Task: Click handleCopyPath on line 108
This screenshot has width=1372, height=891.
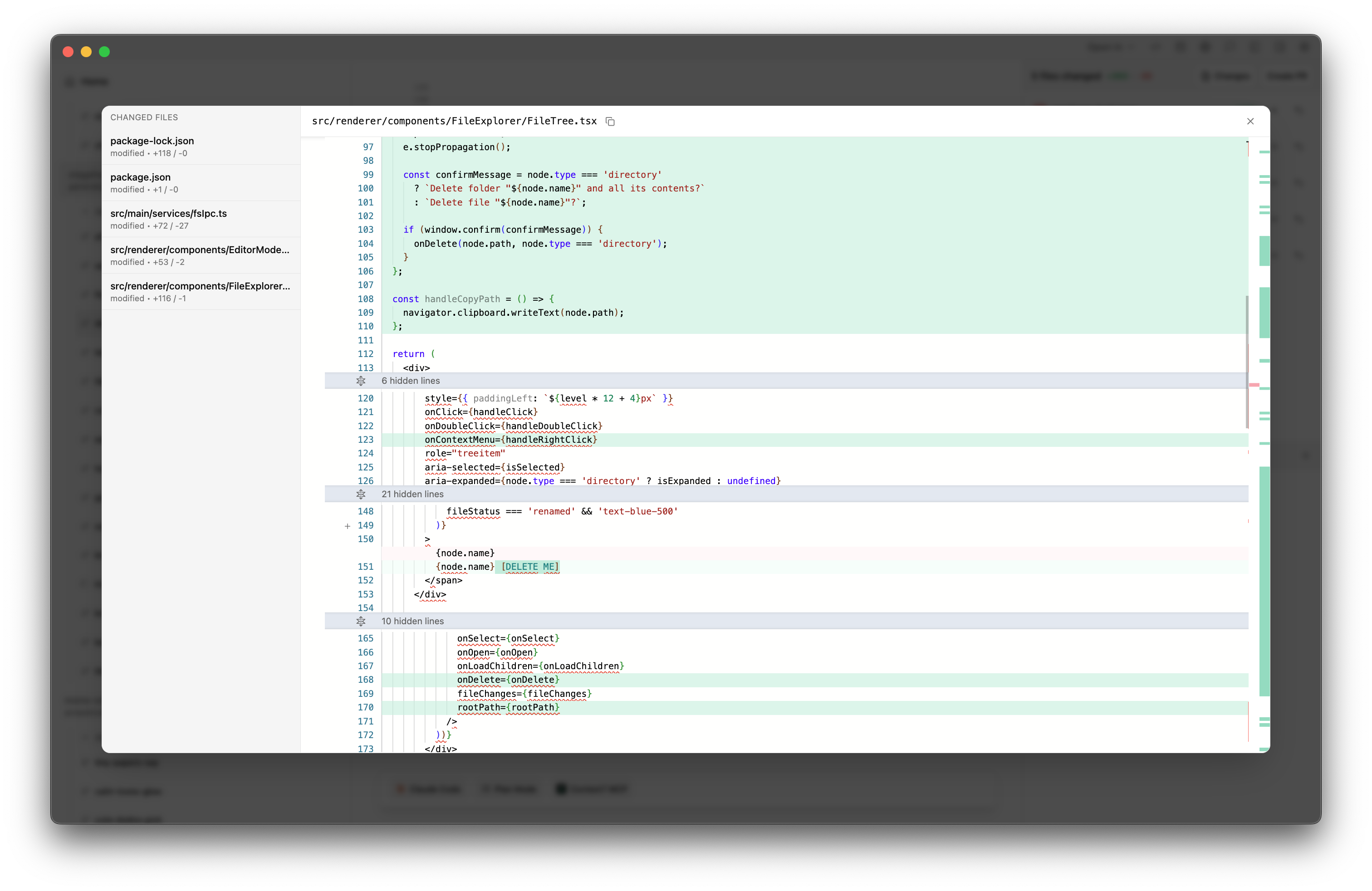Action: pos(462,299)
